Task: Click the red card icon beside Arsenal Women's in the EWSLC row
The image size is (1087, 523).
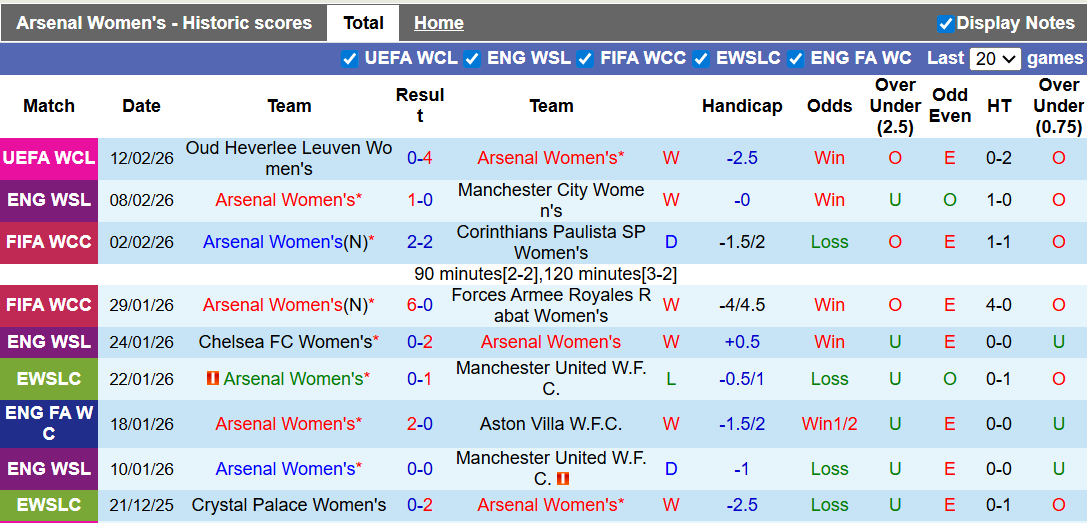Action: (213, 379)
